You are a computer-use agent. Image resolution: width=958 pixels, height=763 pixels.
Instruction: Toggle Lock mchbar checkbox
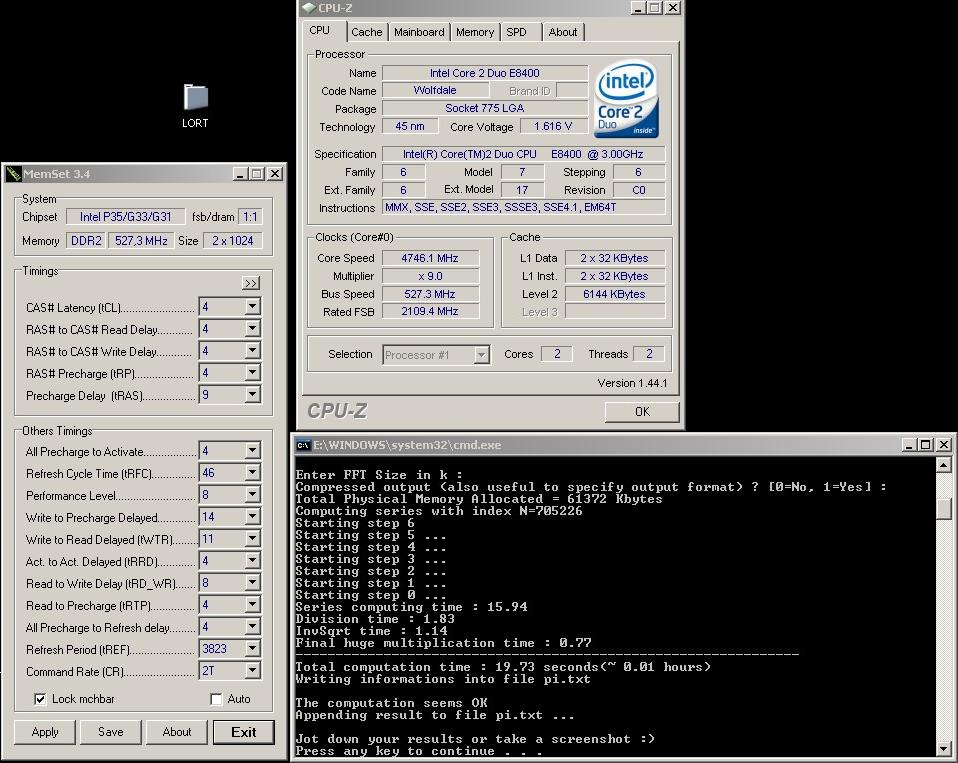(40, 699)
